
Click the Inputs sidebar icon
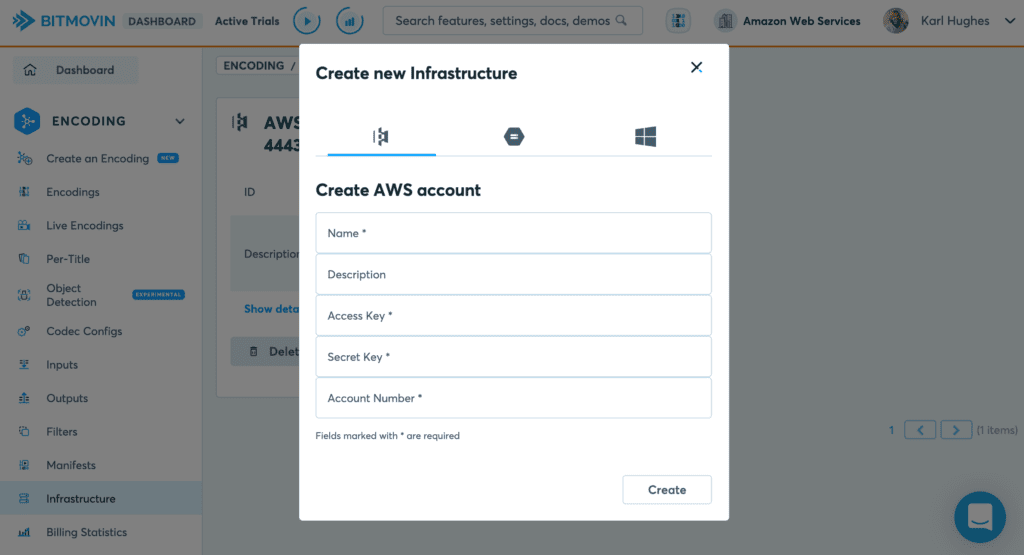[24, 364]
